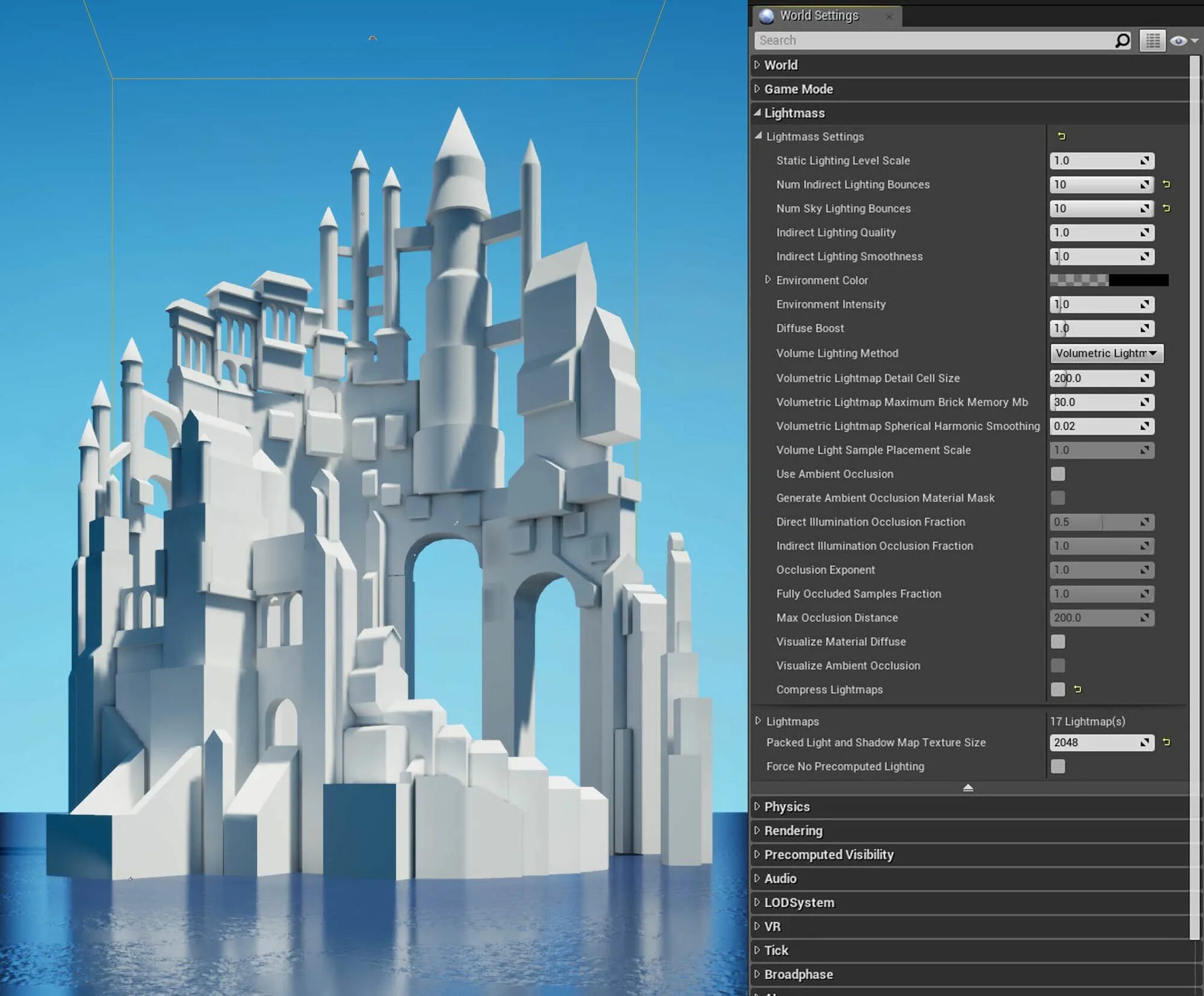Open the eye view options icon
The image size is (1204, 996).
click(x=1179, y=40)
